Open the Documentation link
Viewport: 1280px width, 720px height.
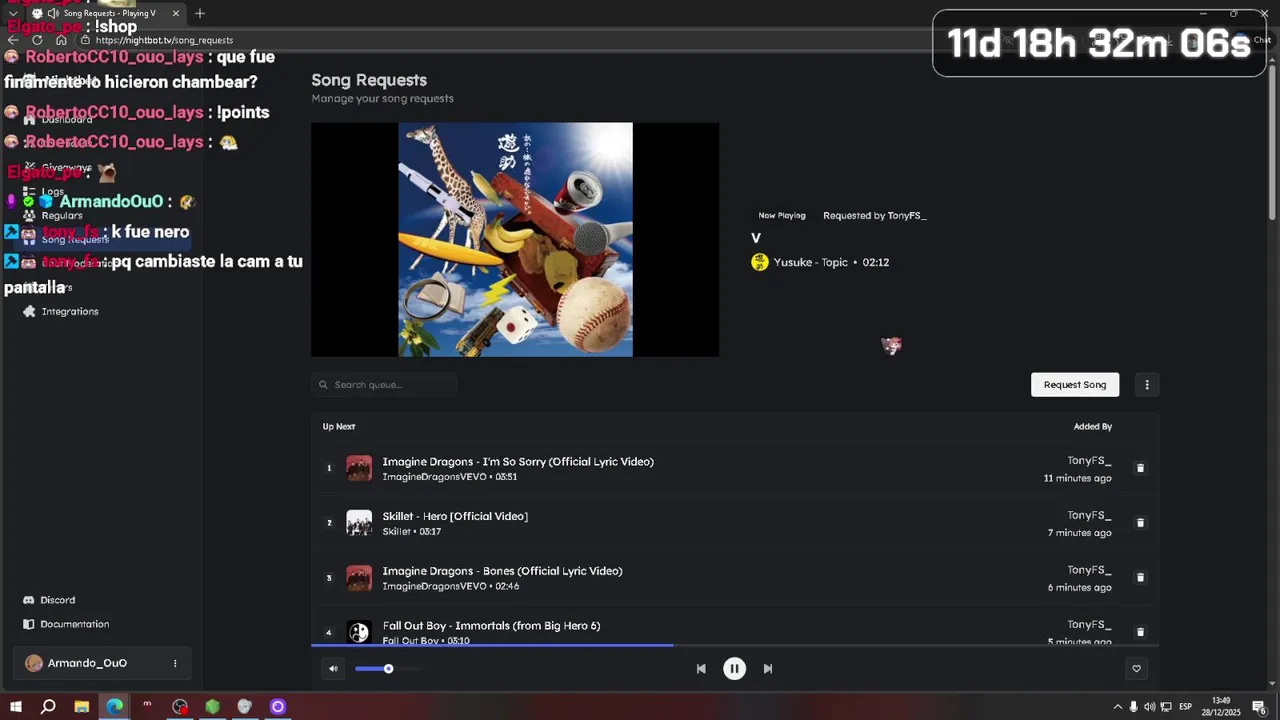click(x=75, y=624)
